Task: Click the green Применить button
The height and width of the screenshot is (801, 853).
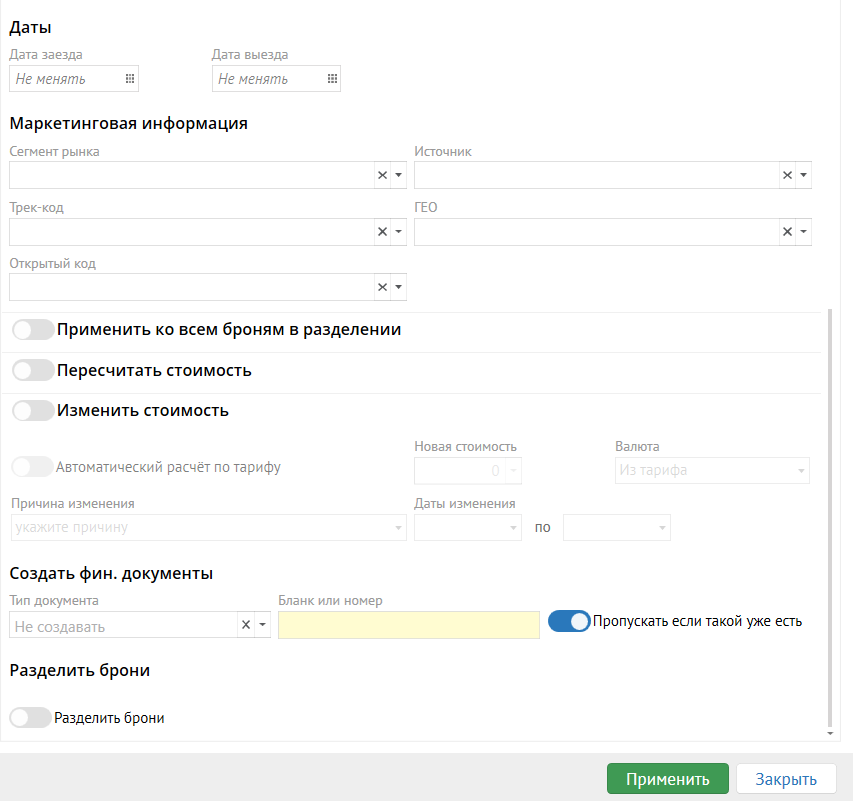Action: pyautogui.click(x=667, y=780)
